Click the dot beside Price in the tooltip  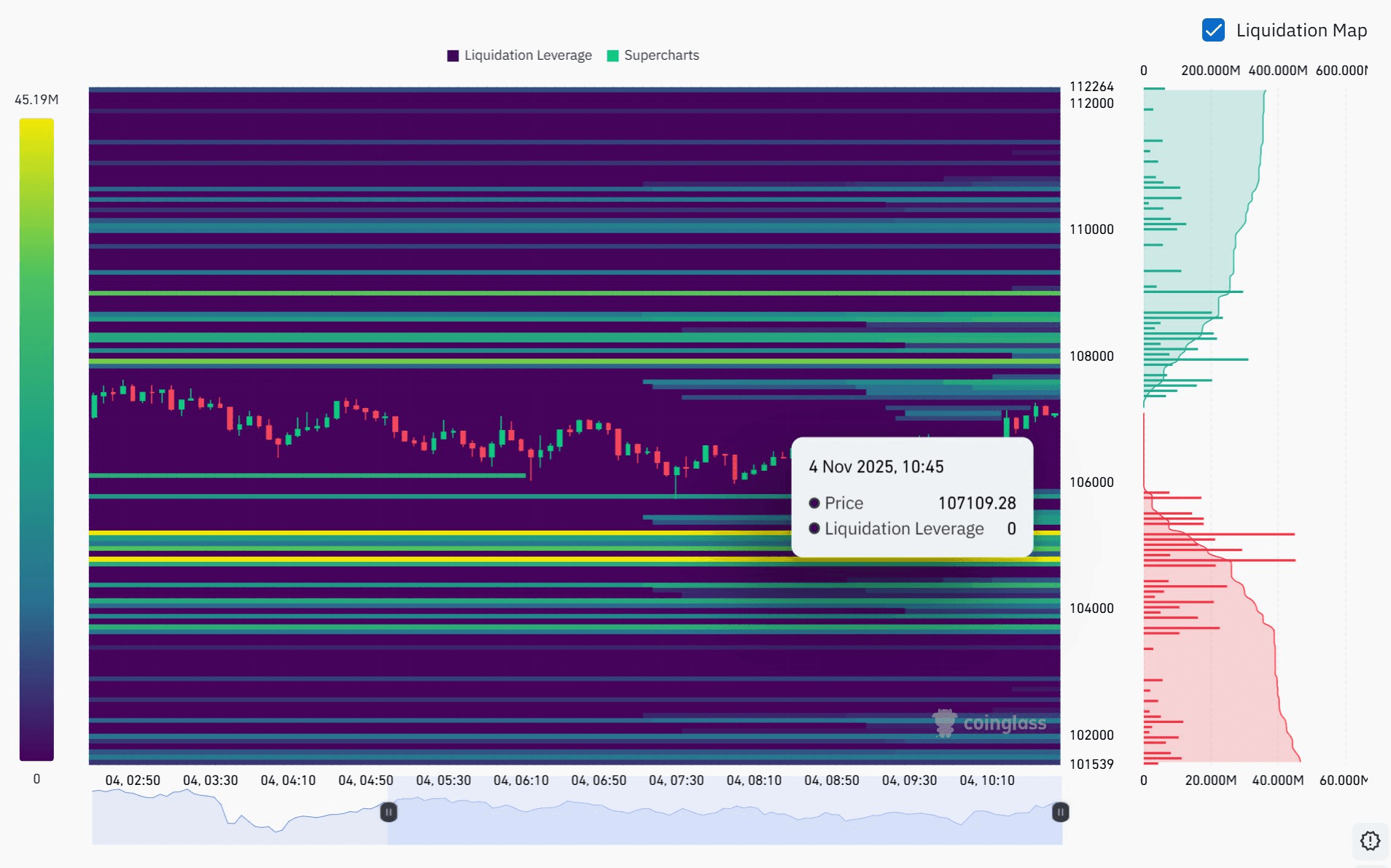click(x=814, y=503)
